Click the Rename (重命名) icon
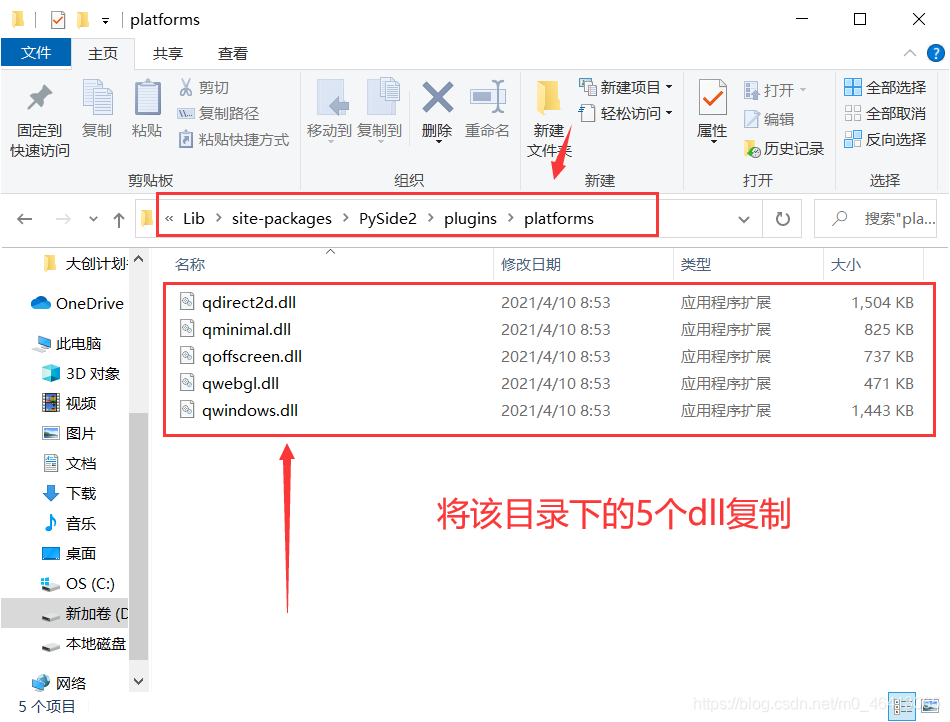The width and height of the screenshot is (950, 722). [487, 97]
